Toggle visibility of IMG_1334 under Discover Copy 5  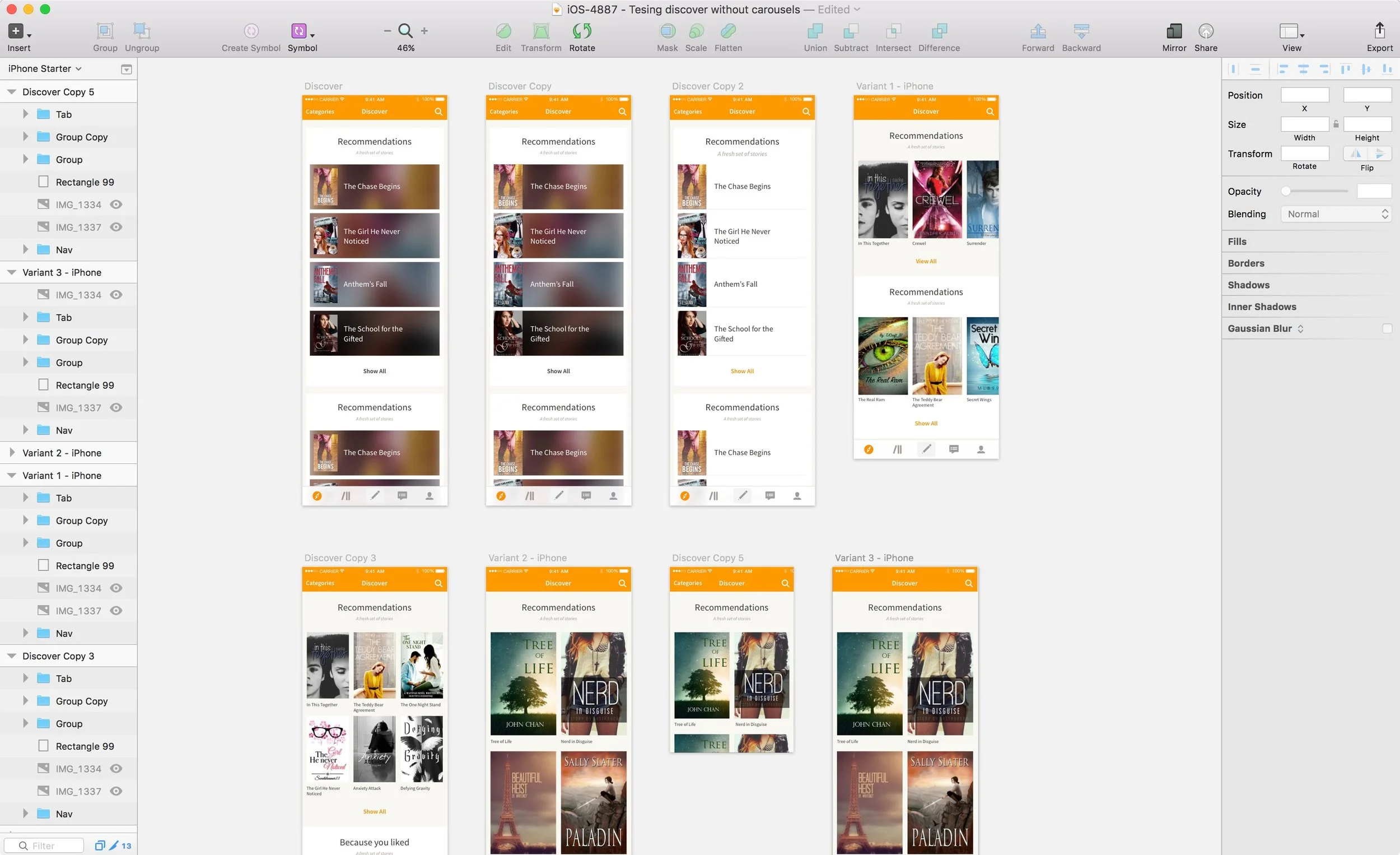click(116, 205)
